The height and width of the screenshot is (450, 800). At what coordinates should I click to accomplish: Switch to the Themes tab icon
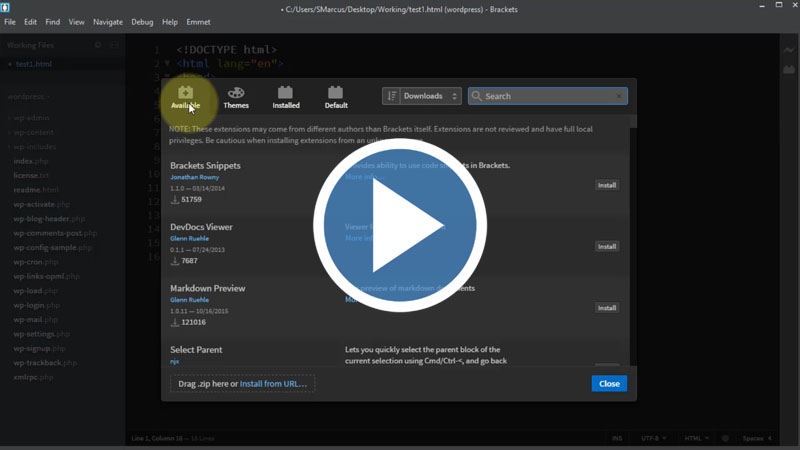click(236, 96)
